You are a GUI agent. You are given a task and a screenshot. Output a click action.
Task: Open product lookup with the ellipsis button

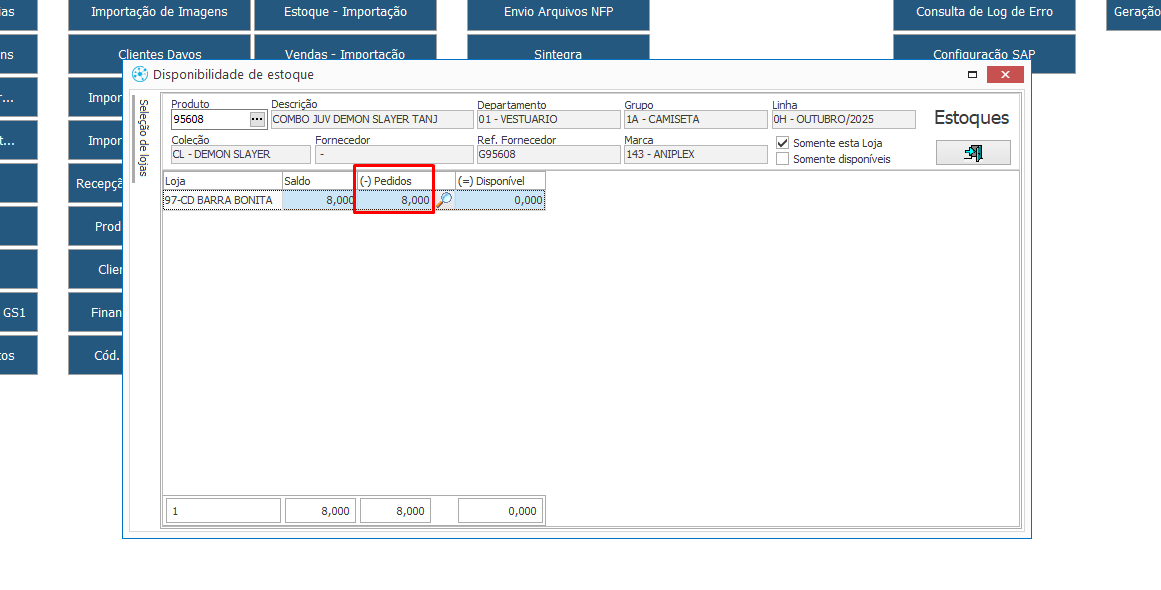coord(257,119)
